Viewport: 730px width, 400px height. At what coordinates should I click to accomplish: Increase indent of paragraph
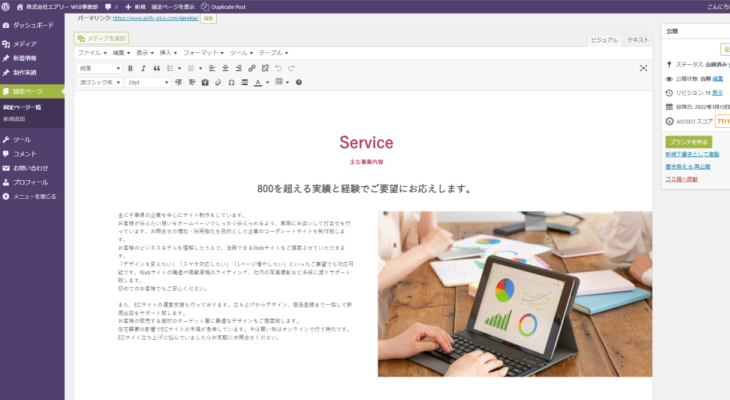coord(192,82)
